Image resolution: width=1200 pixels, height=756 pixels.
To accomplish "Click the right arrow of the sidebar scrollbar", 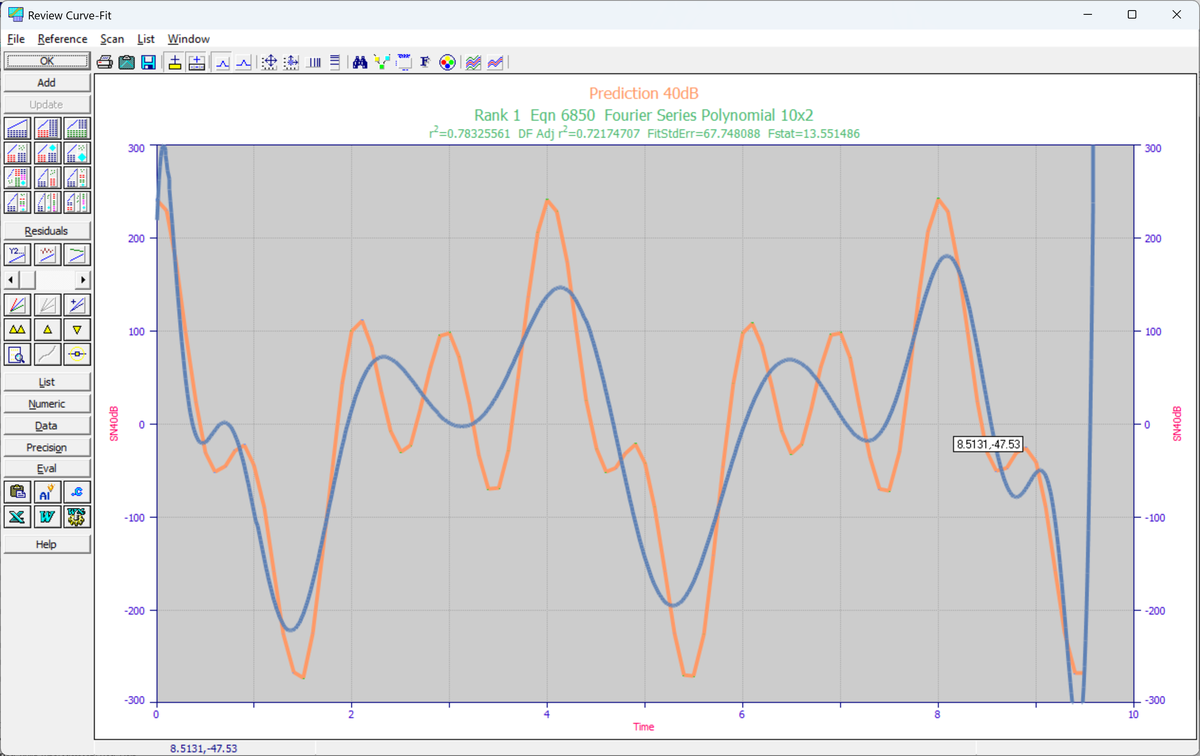I will pos(83,279).
